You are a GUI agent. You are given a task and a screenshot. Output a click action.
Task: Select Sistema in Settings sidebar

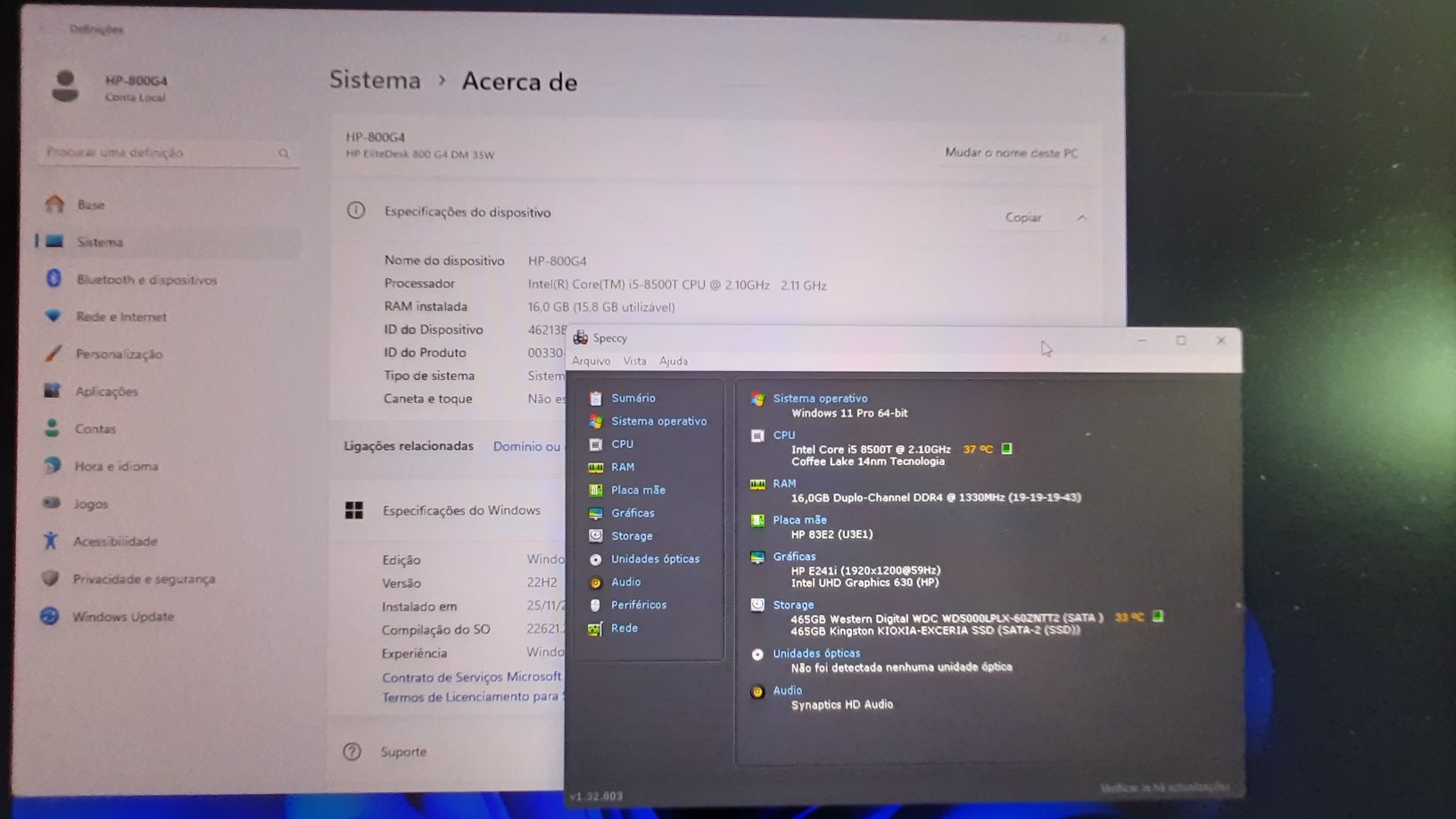(168, 242)
